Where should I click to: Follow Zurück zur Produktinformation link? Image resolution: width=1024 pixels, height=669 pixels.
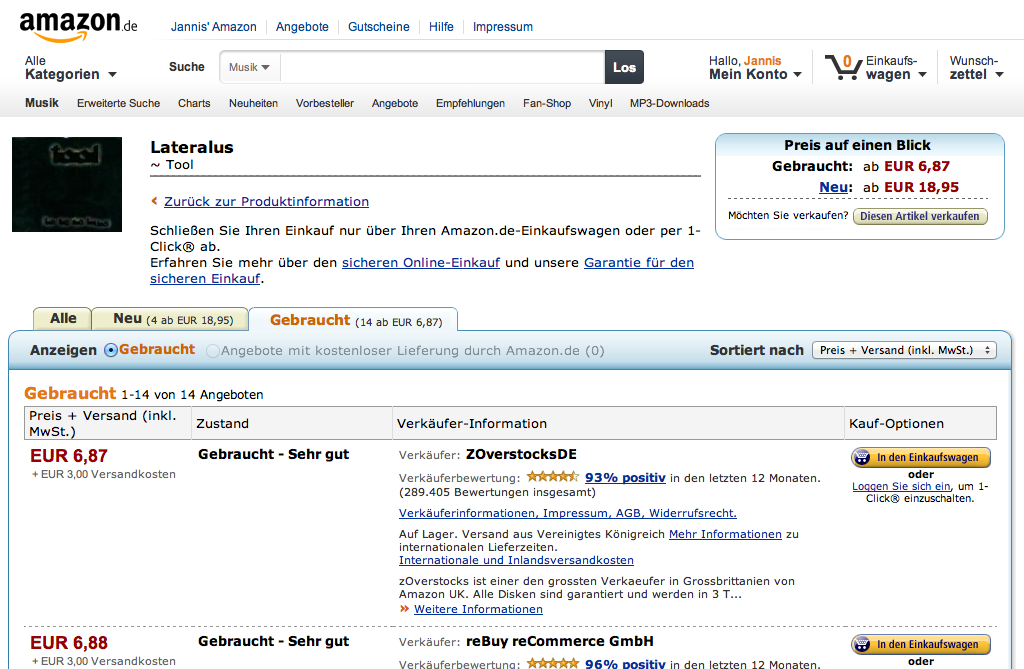[x=266, y=201]
